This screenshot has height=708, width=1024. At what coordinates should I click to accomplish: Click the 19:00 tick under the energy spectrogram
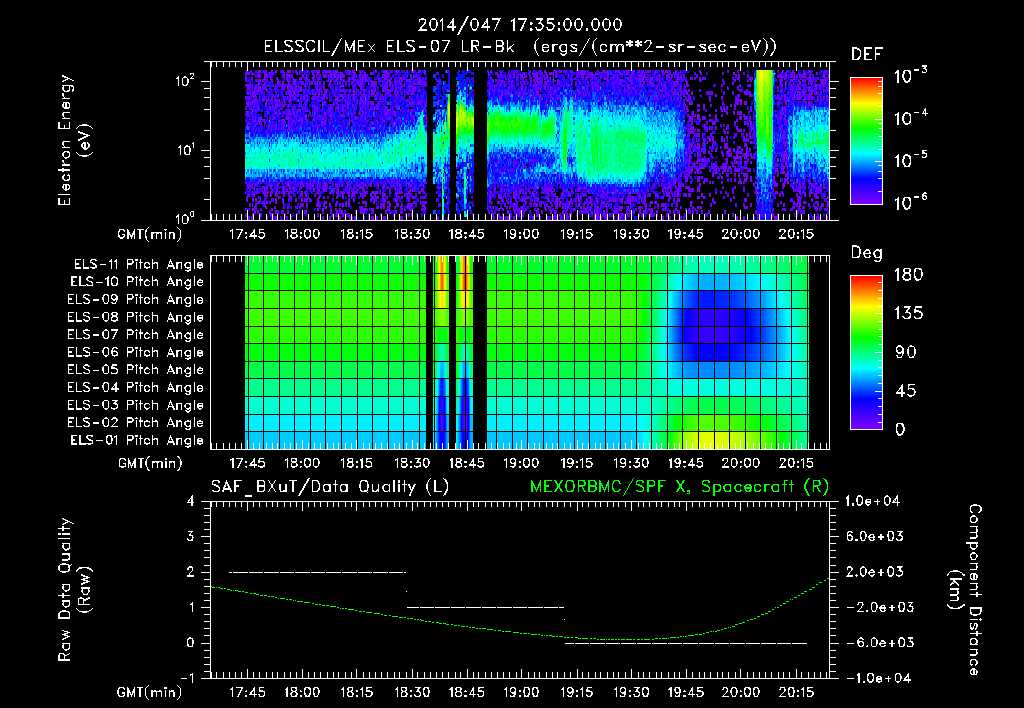[x=520, y=234]
